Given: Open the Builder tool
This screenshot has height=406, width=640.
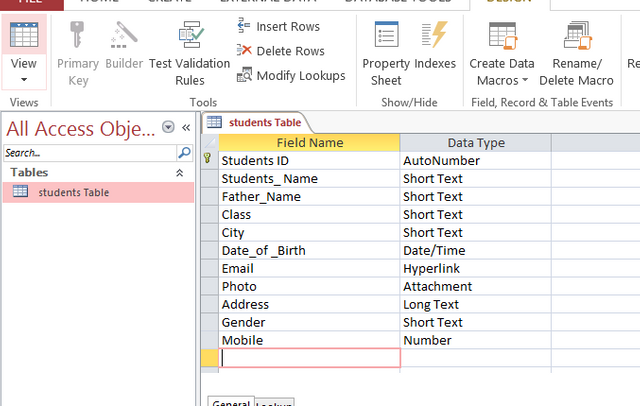Looking at the screenshot, I should click(124, 46).
